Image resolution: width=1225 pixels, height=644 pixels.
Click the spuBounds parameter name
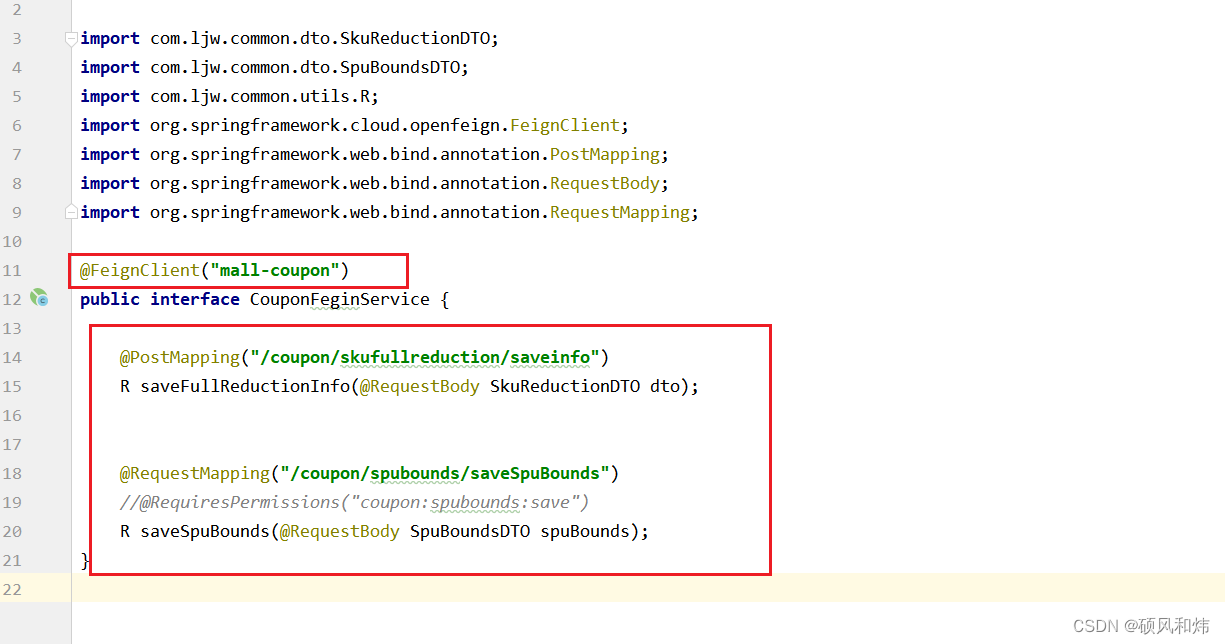point(585,531)
